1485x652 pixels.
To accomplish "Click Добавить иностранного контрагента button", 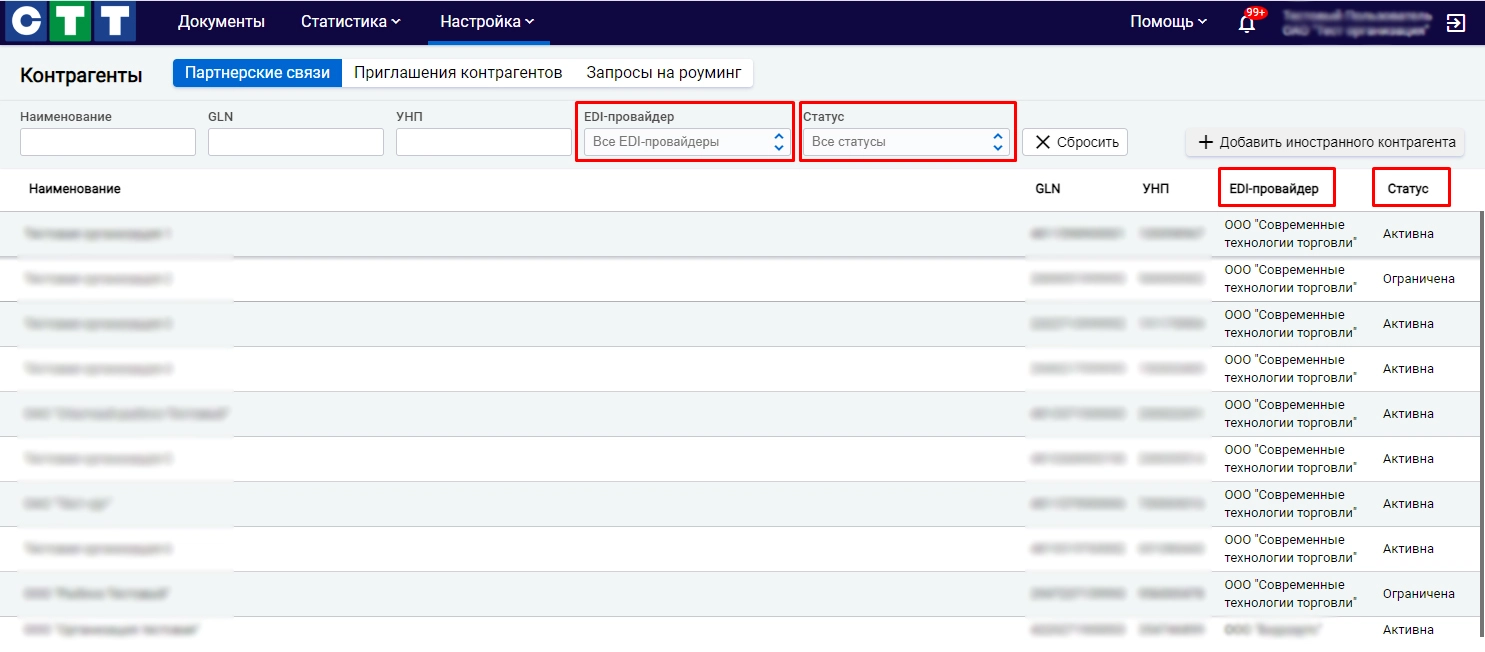I will (1325, 142).
